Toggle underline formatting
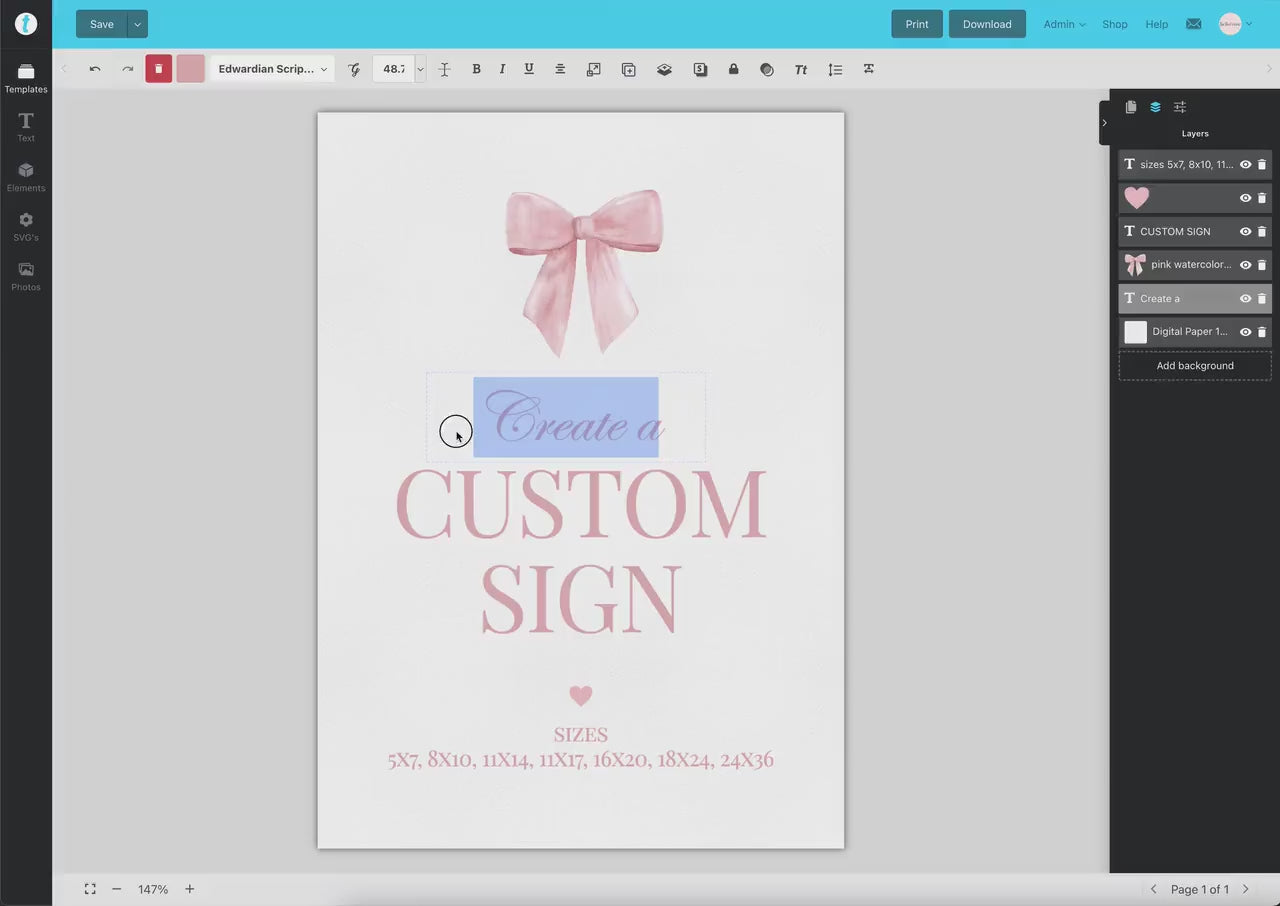This screenshot has width=1280, height=906. (529, 69)
